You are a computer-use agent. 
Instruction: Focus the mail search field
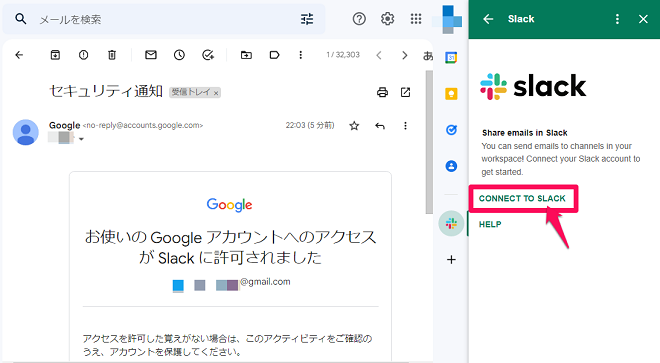[x=164, y=19]
